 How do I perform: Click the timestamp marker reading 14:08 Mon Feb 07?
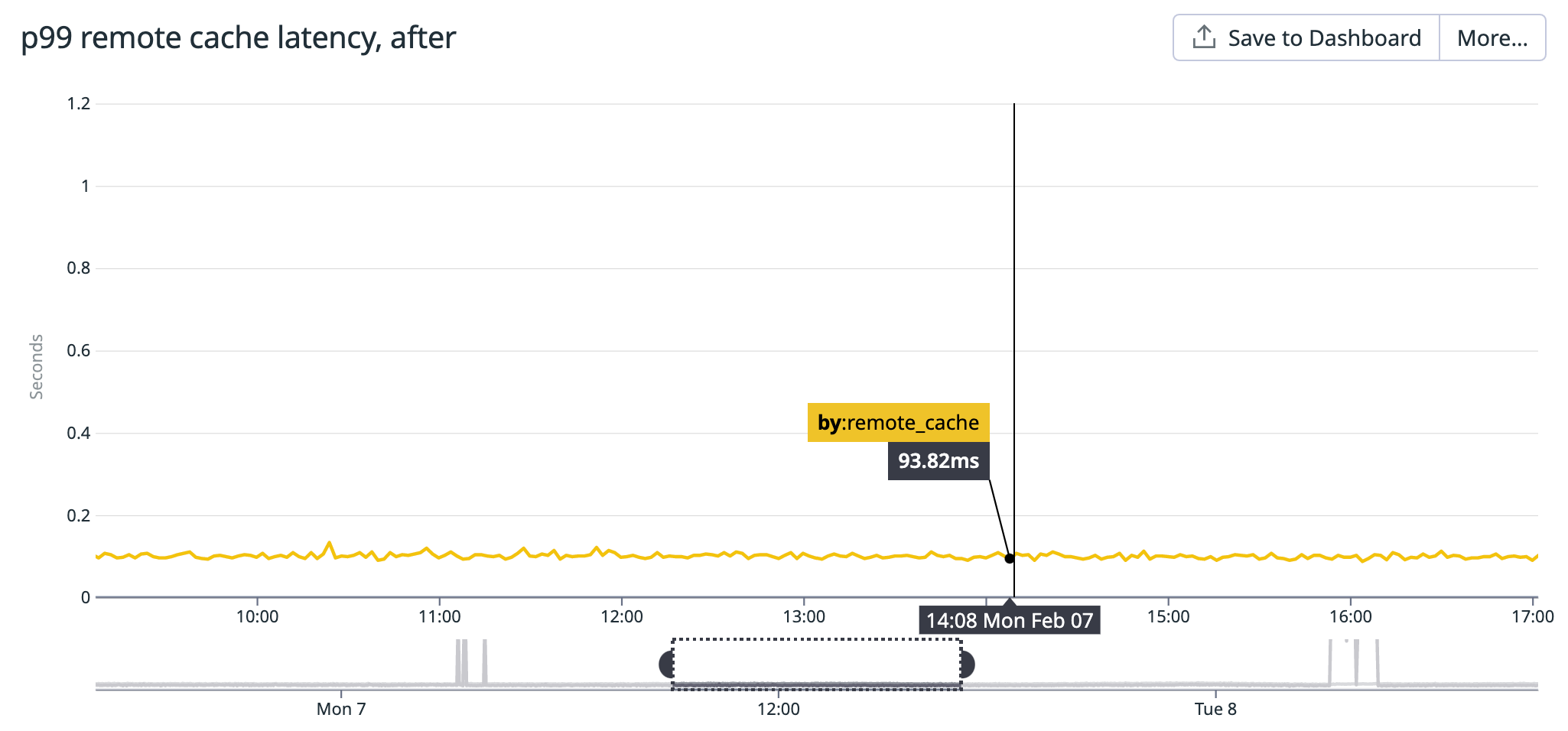tap(1010, 621)
